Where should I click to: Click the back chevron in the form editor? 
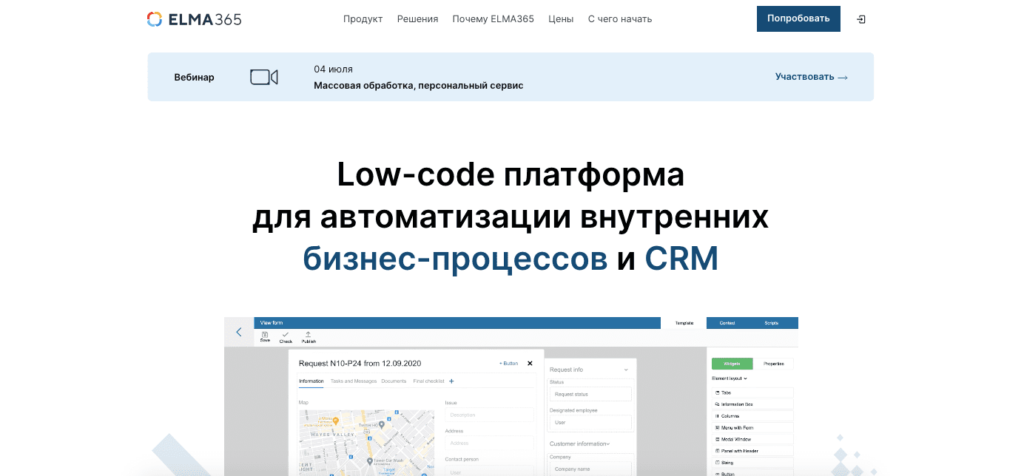(x=238, y=332)
